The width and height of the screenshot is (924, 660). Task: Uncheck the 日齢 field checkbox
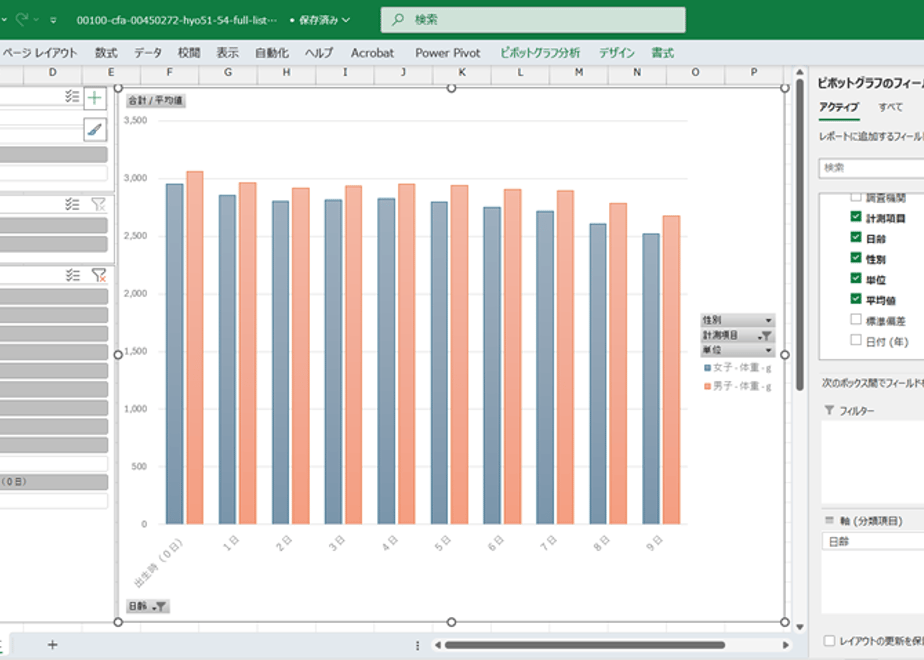(x=856, y=237)
